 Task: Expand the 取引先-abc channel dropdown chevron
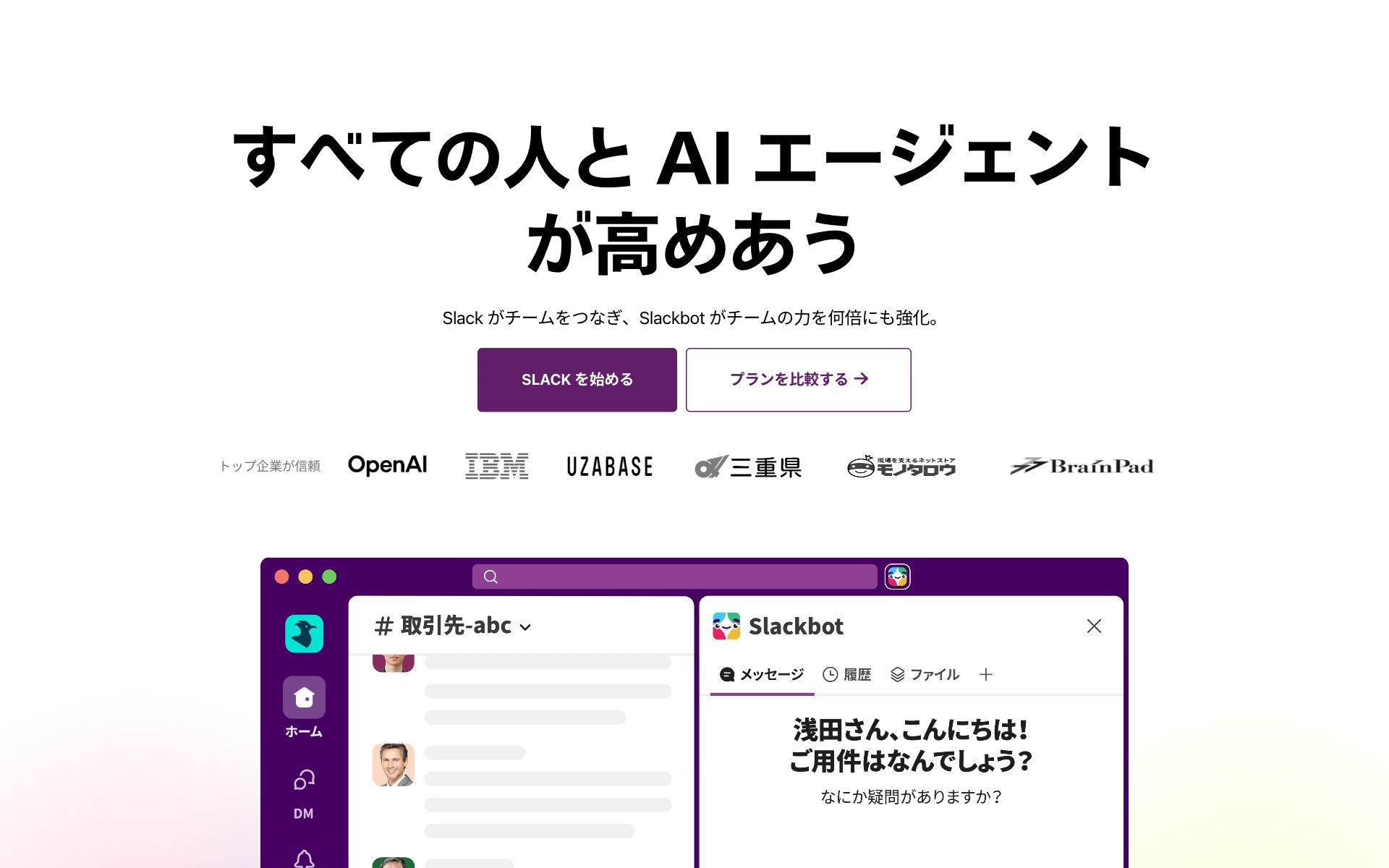click(526, 627)
